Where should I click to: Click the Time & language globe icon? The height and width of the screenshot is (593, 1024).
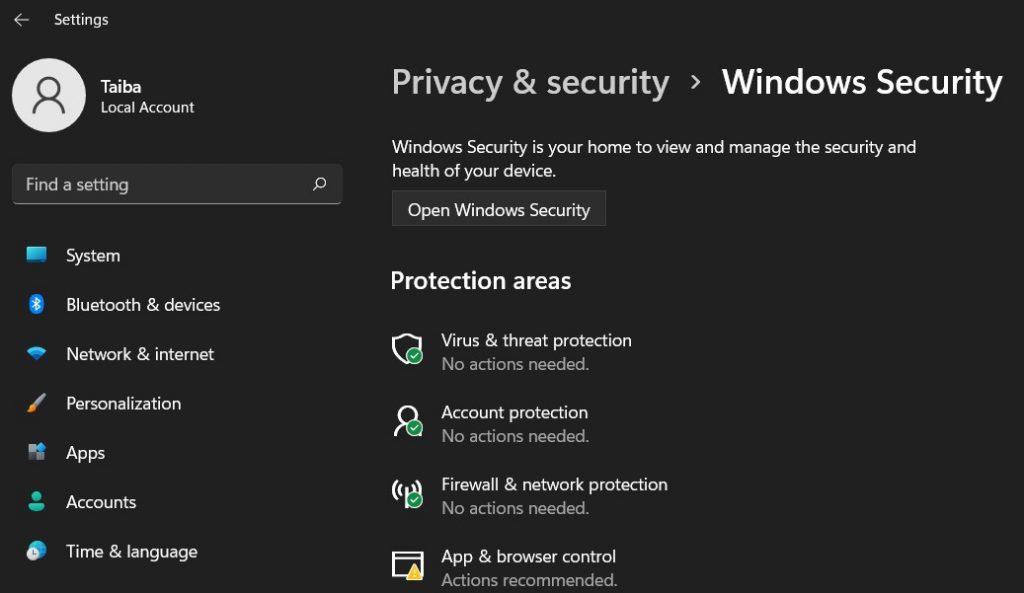pos(37,551)
